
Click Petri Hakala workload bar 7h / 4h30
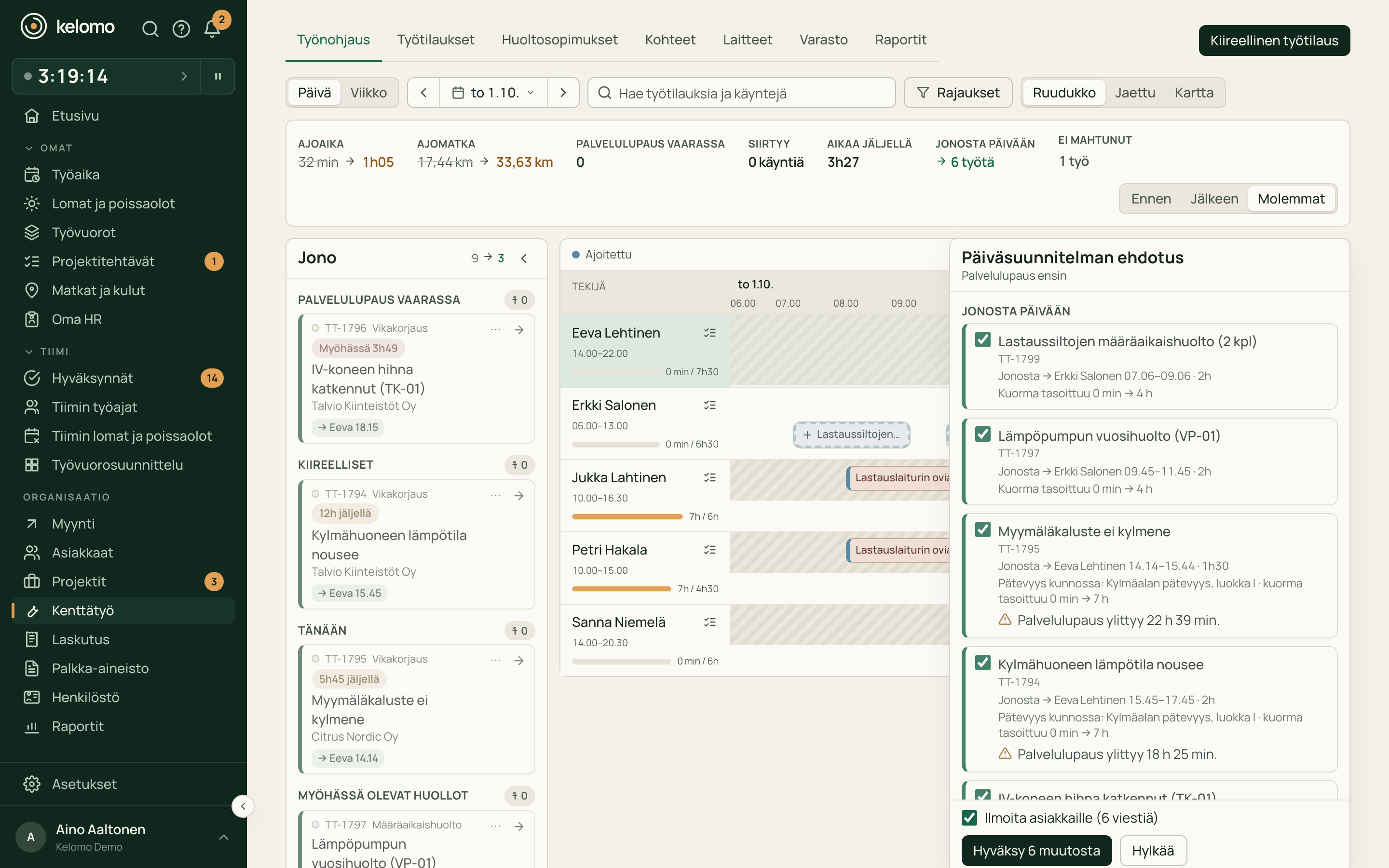(x=621, y=589)
